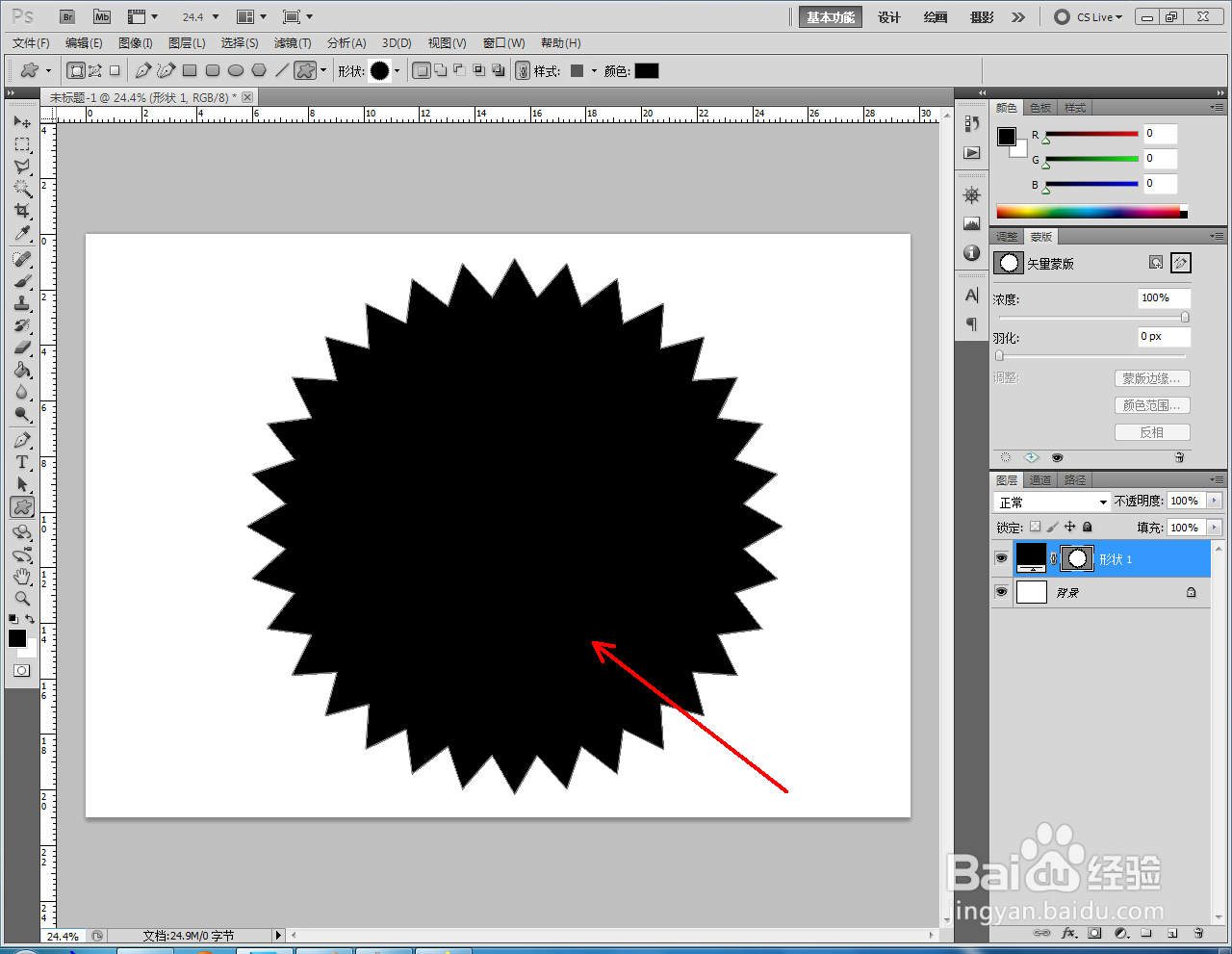The height and width of the screenshot is (954, 1232).
Task: Open the custom shape picker dropdown
Action: 397,70
